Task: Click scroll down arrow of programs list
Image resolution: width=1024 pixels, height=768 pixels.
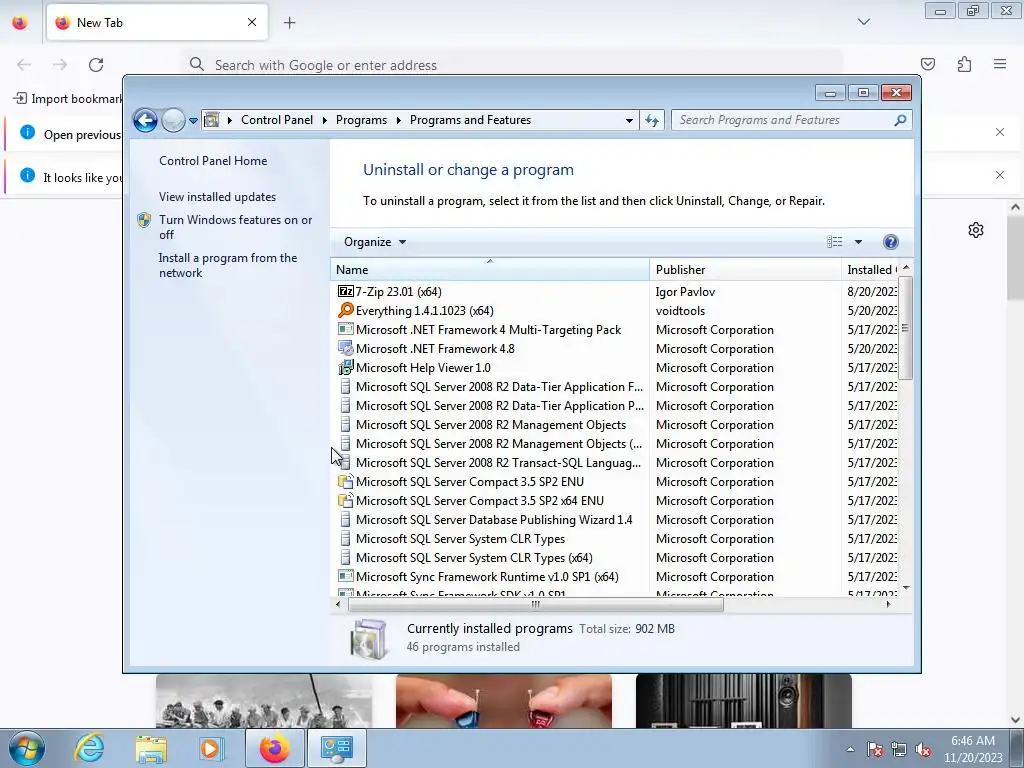Action: click(x=906, y=588)
